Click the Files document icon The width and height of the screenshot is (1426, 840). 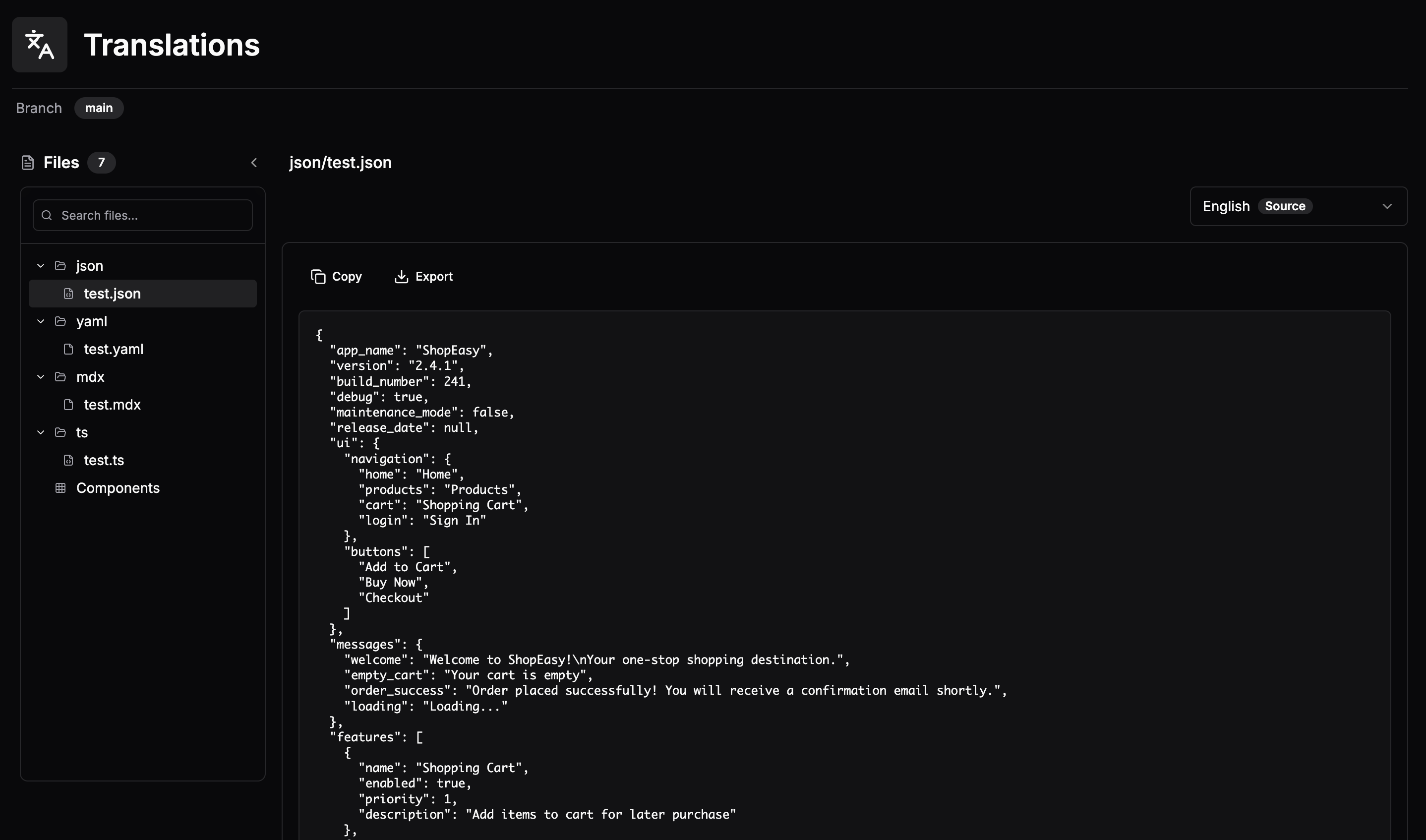(x=28, y=163)
